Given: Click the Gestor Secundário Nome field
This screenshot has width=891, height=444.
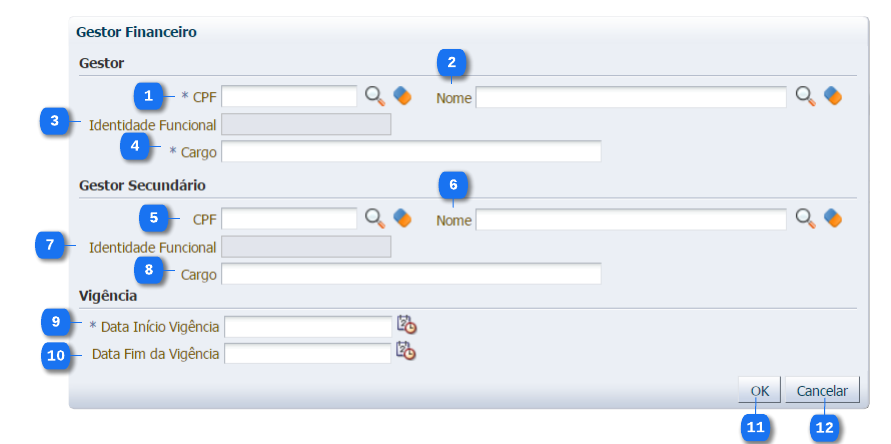Looking at the screenshot, I should tap(631, 219).
